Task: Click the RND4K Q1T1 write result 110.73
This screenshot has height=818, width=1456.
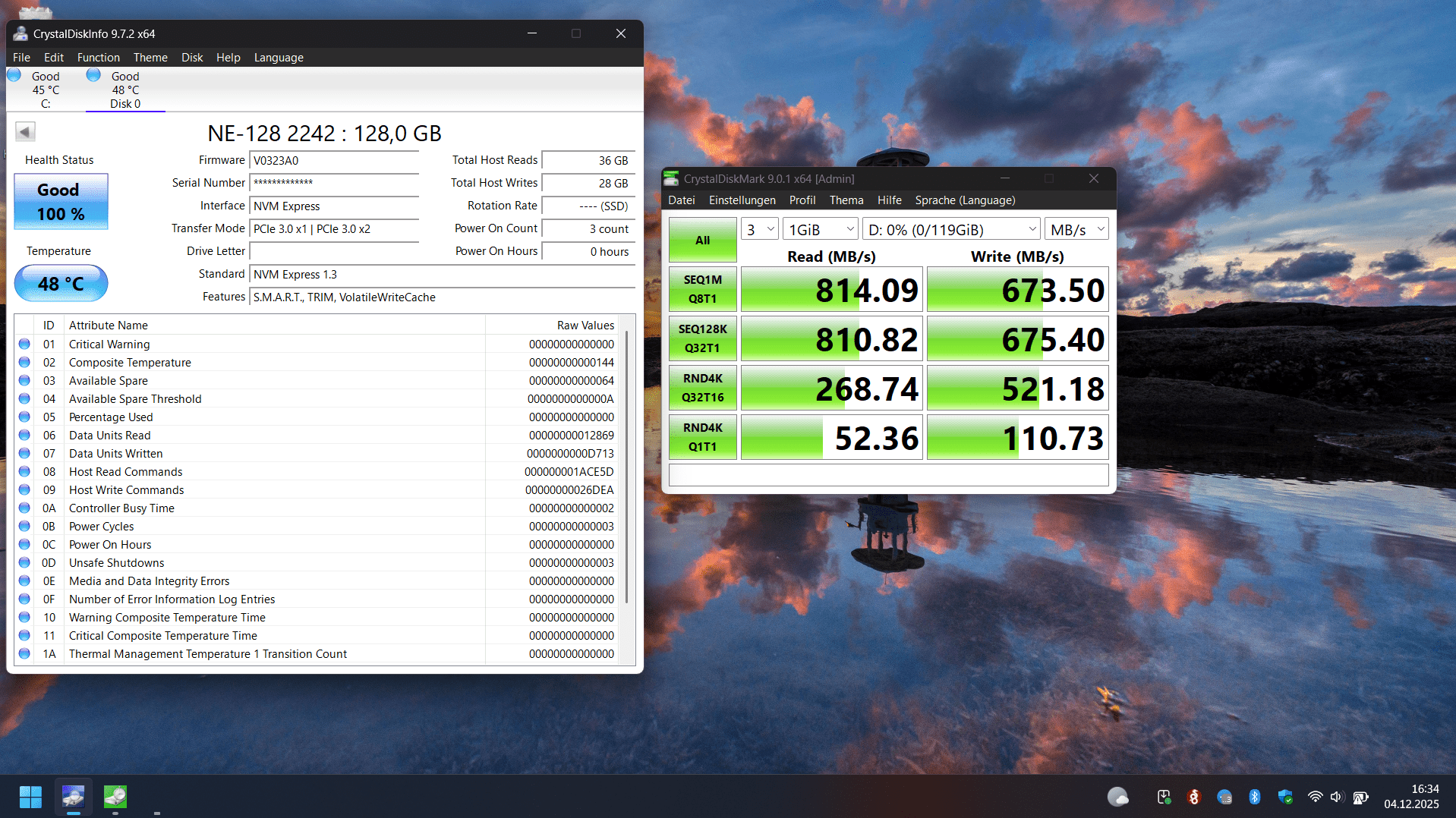Action: pos(1018,437)
